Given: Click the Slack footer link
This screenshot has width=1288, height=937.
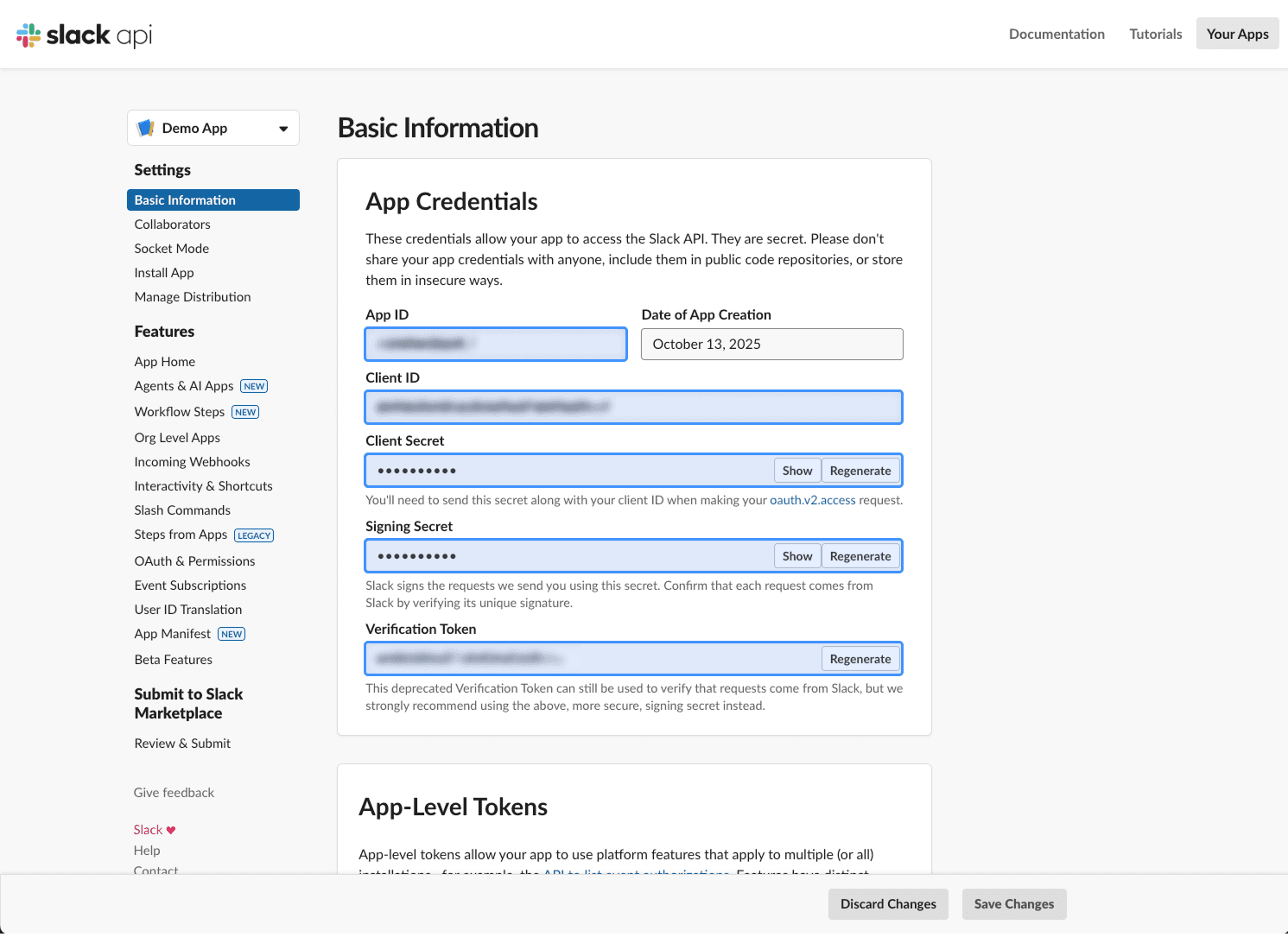Looking at the screenshot, I should click(x=148, y=829).
